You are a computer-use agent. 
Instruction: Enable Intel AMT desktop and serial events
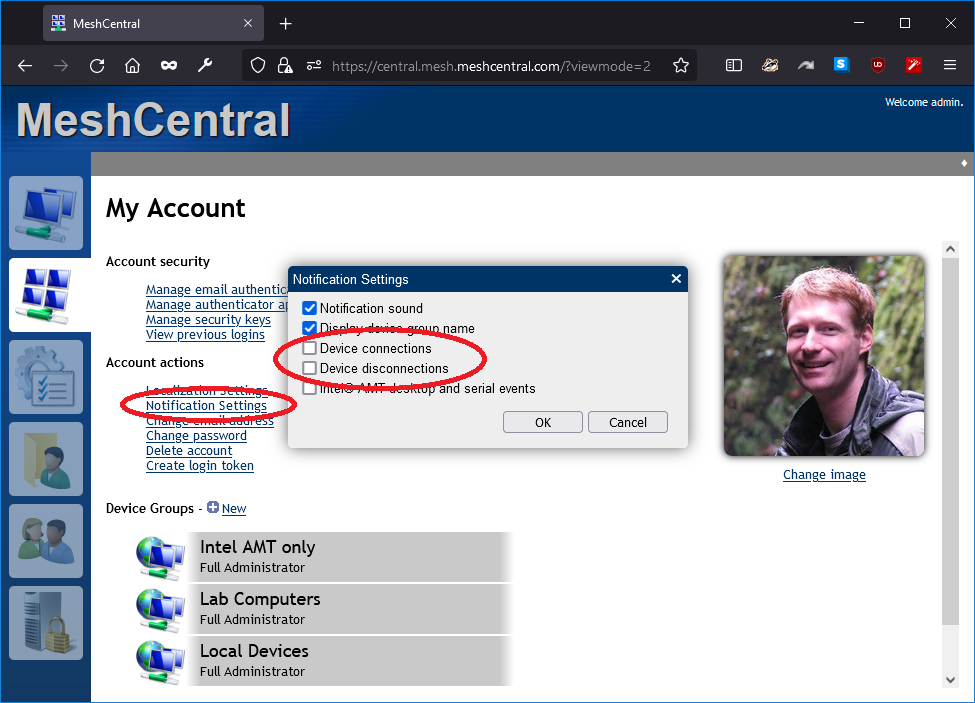point(309,389)
